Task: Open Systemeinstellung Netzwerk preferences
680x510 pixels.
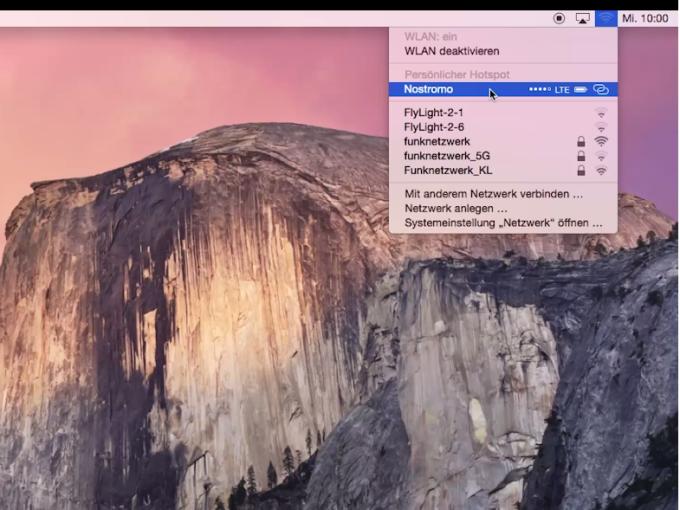Action: coord(503,223)
